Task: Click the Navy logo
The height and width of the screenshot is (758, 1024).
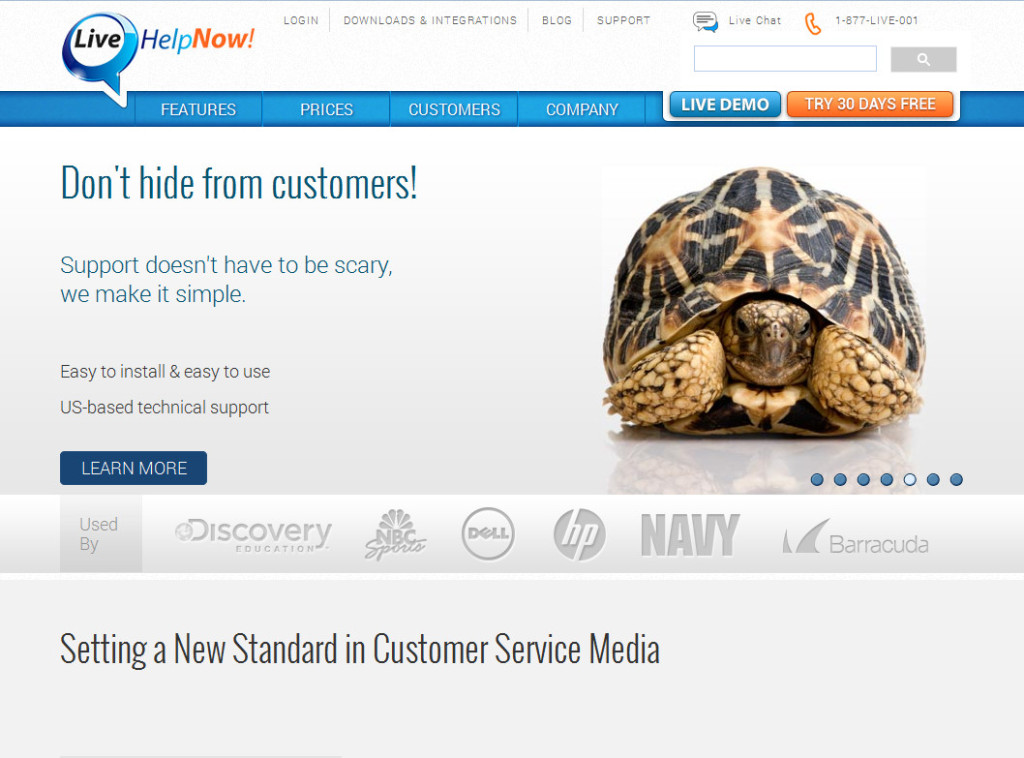Action: pos(690,535)
